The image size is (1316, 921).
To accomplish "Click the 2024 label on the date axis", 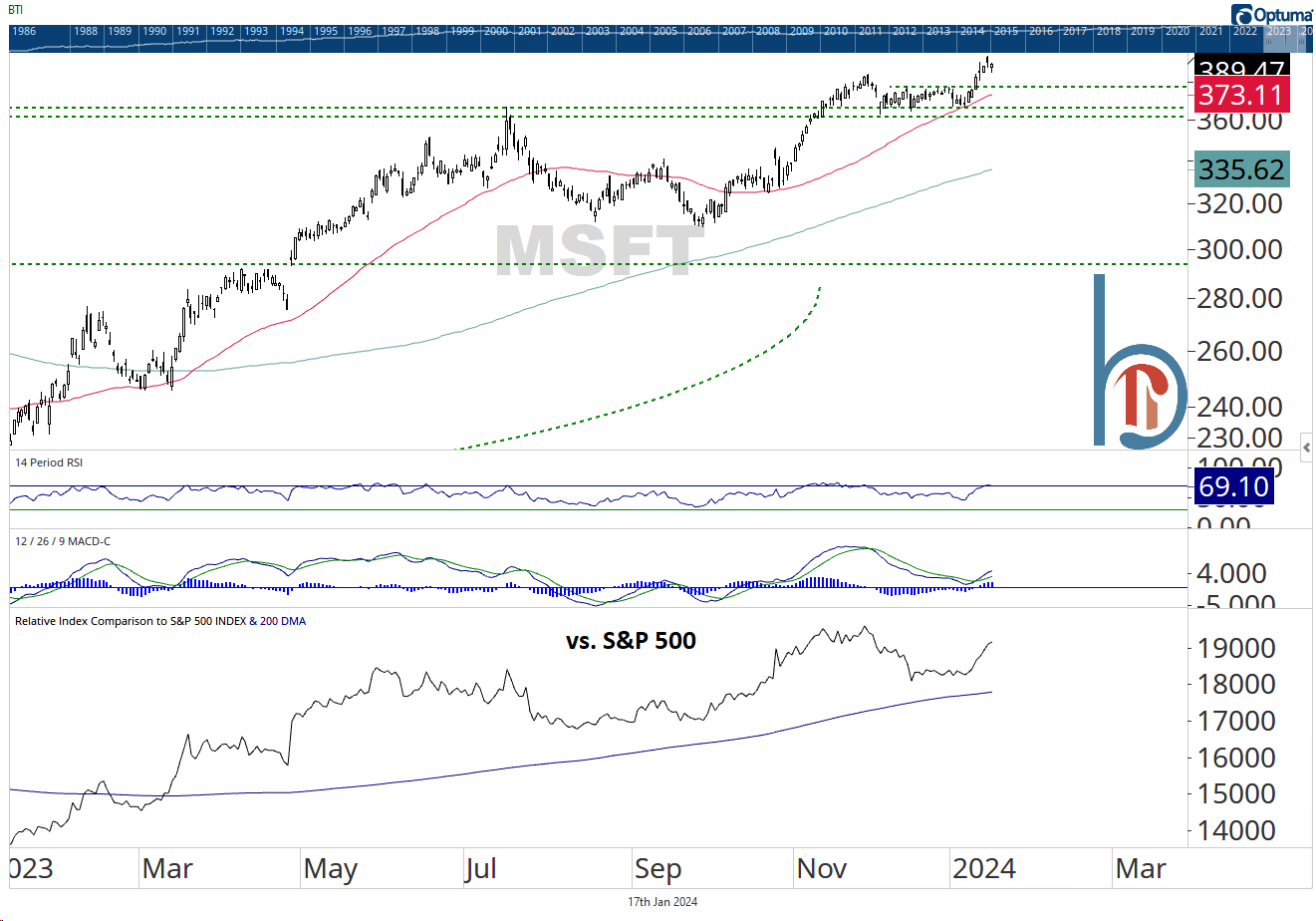I will point(984,869).
